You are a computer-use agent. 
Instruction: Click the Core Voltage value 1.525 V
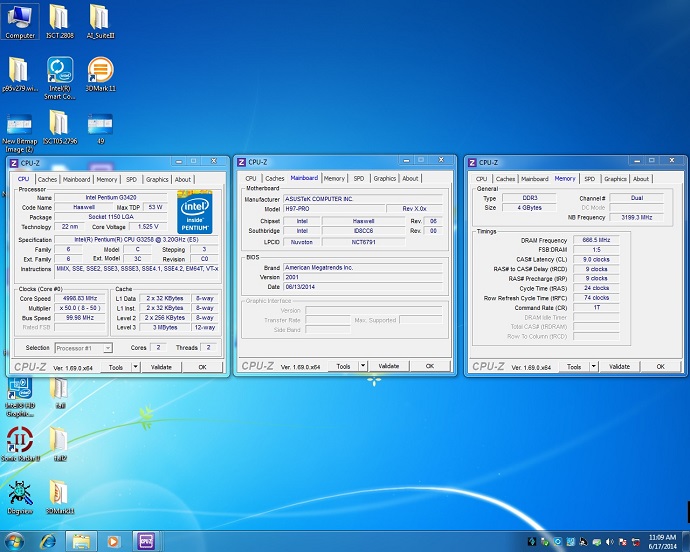pyautogui.click(x=148, y=227)
